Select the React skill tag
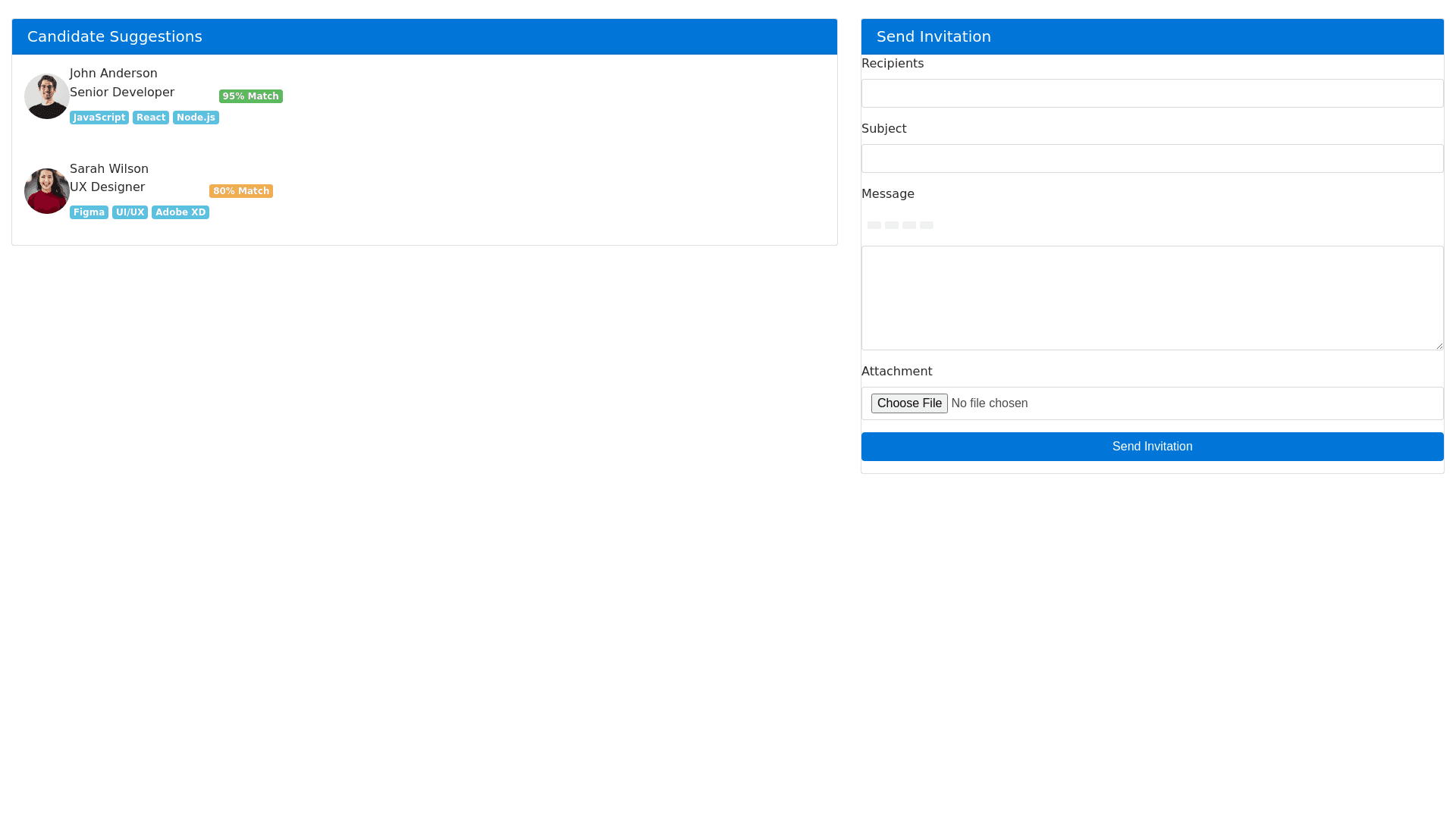 coord(151,118)
